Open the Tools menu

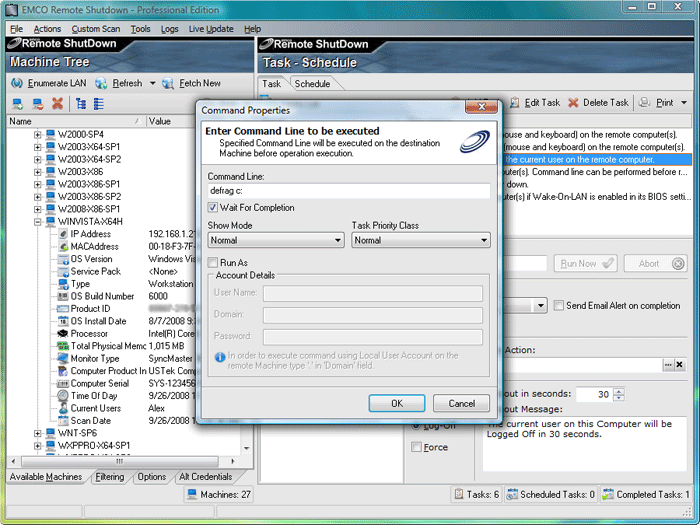141,29
